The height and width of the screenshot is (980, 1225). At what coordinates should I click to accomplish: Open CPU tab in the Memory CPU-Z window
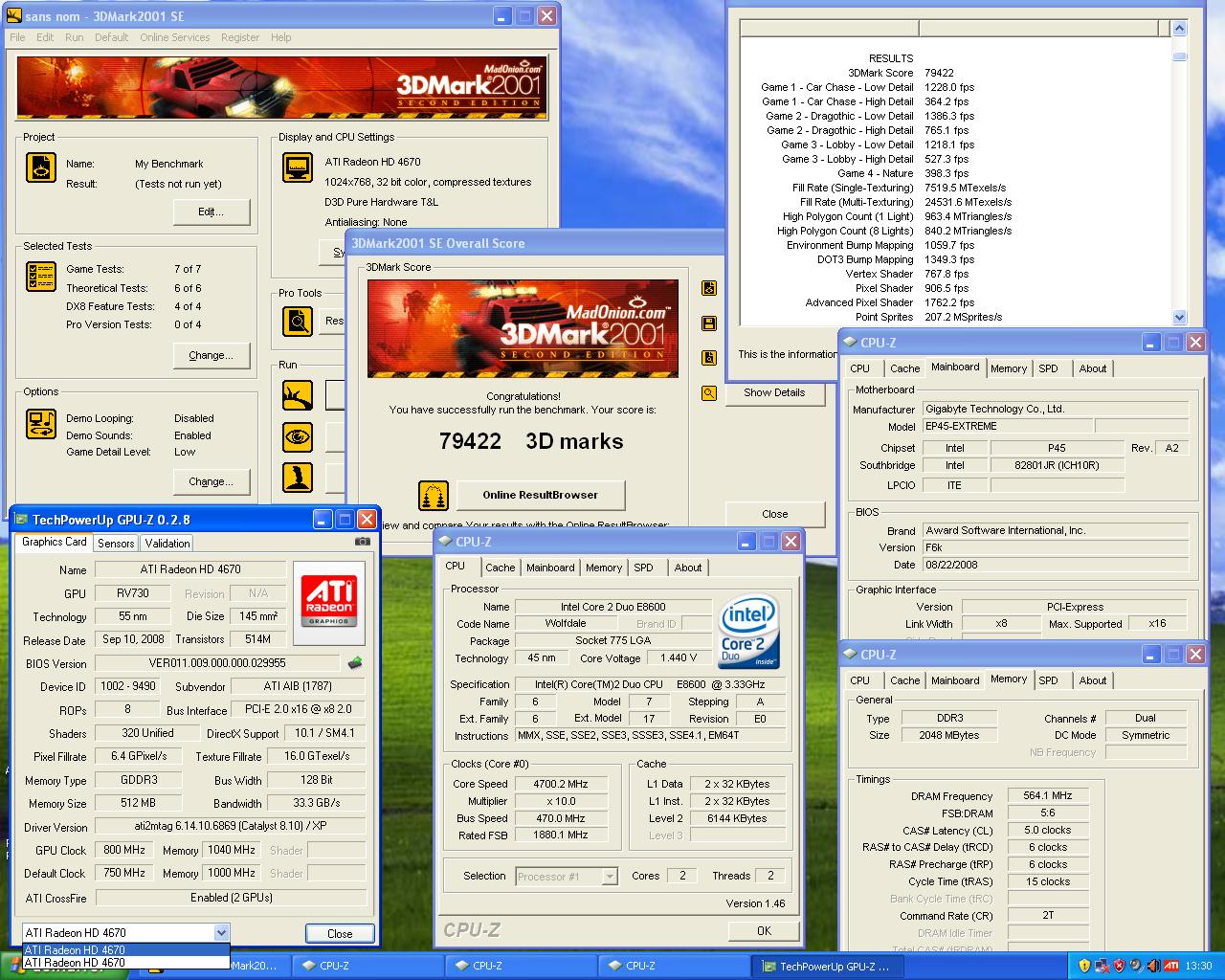(860, 680)
